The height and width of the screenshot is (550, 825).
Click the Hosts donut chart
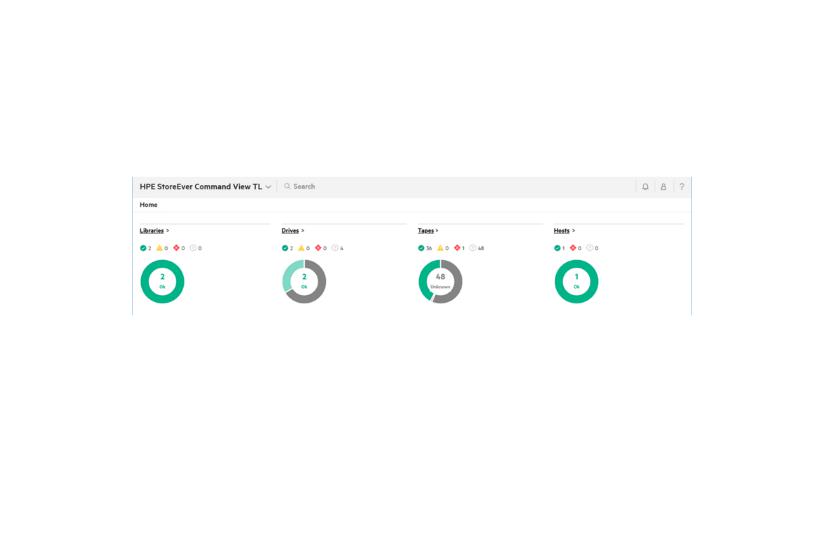pyautogui.click(x=577, y=282)
